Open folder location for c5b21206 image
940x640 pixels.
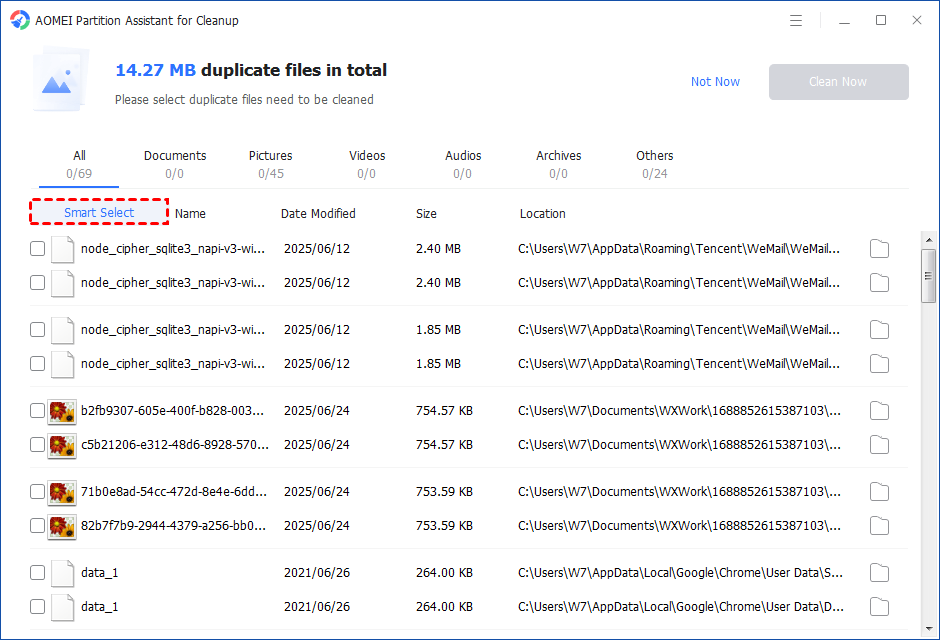point(879,445)
